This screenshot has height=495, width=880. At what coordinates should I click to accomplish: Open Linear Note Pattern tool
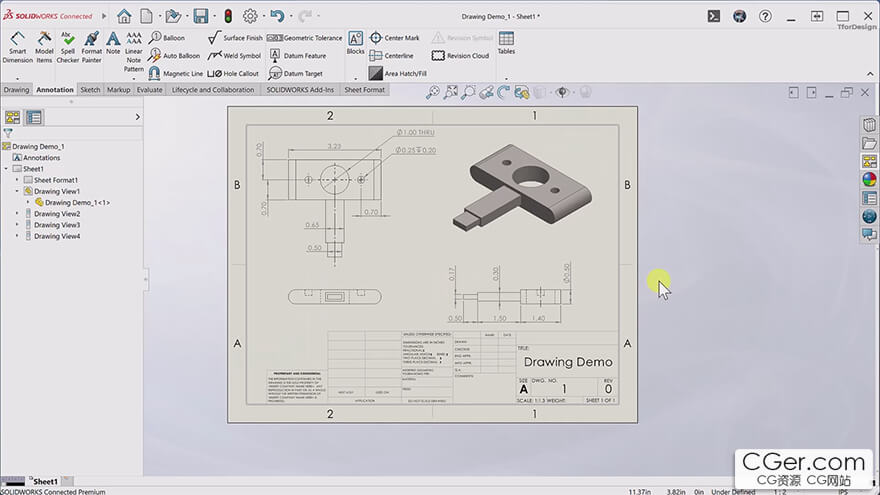tap(134, 52)
